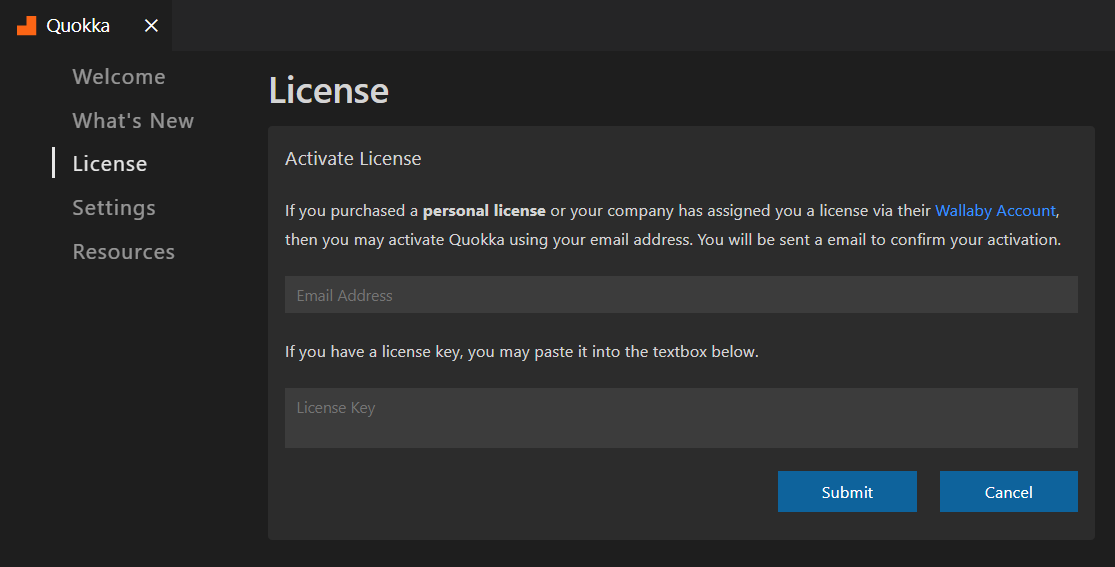Select the Quokka editor tab
The image size is (1115, 567).
click(85, 26)
